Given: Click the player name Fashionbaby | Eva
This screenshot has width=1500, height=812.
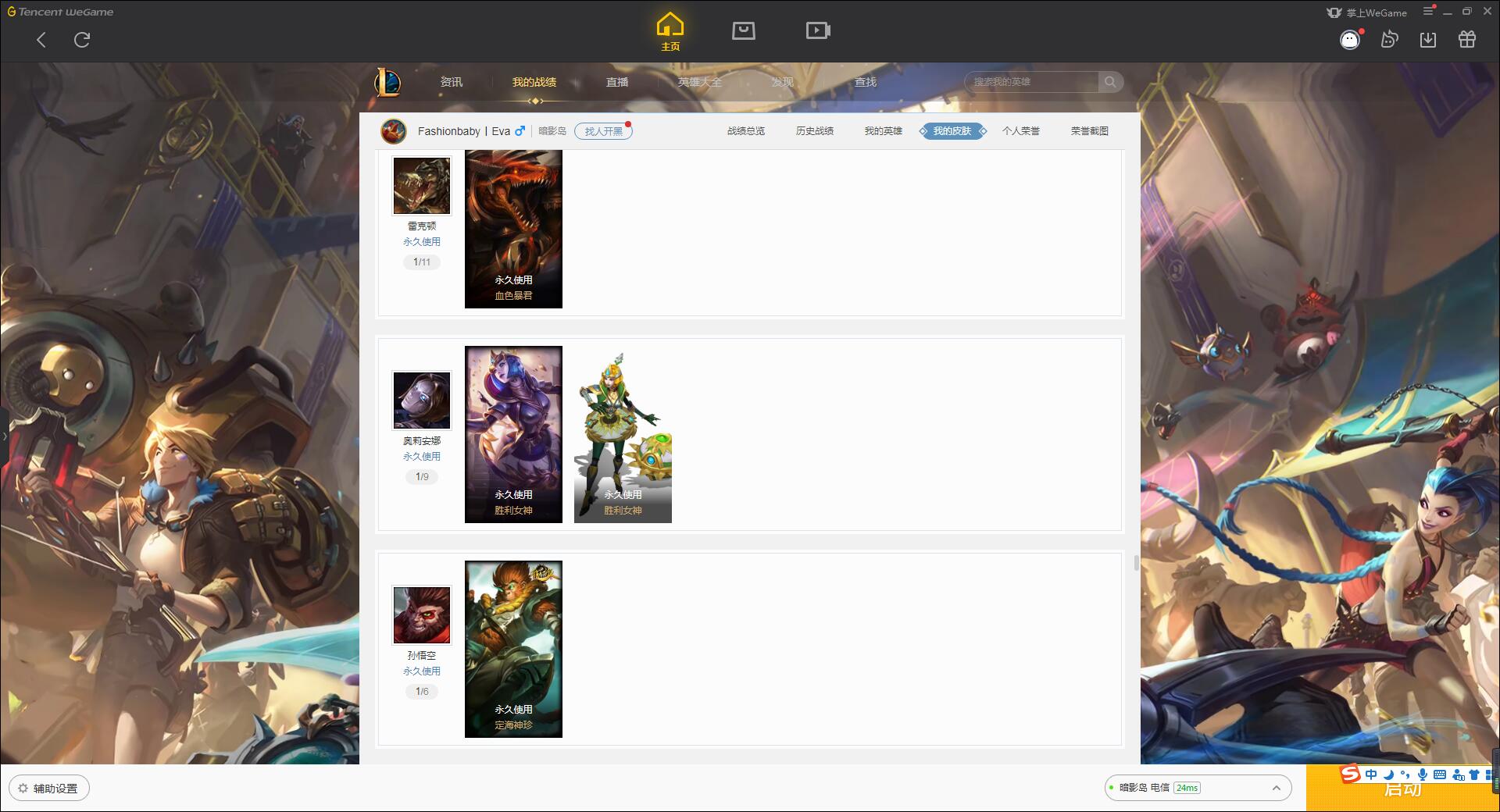Looking at the screenshot, I should click(x=464, y=131).
